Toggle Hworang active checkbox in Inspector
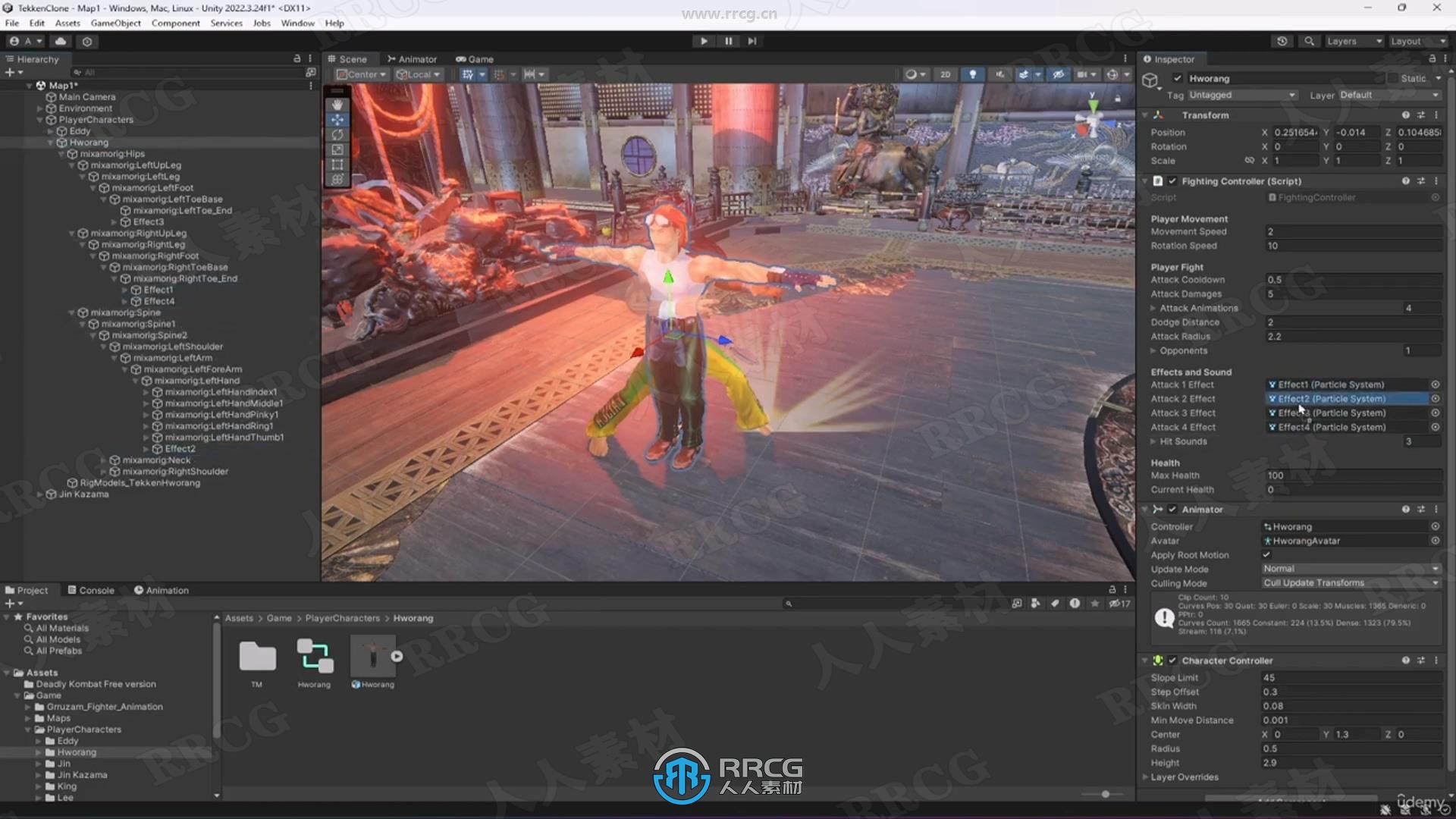The image size is (1456, 819). (1177, 78)
